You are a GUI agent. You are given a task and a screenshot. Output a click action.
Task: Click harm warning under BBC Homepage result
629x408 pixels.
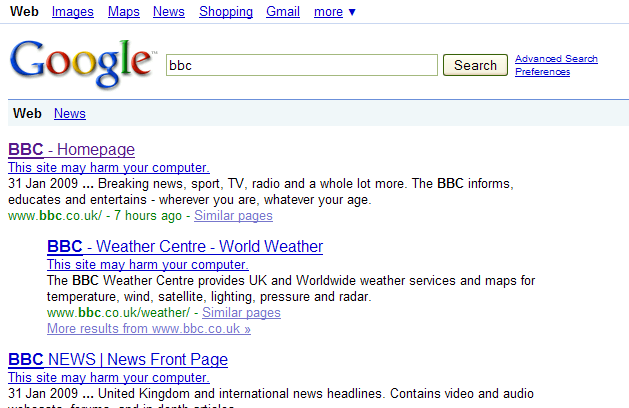pyautogui.click(x=109, y=167)
